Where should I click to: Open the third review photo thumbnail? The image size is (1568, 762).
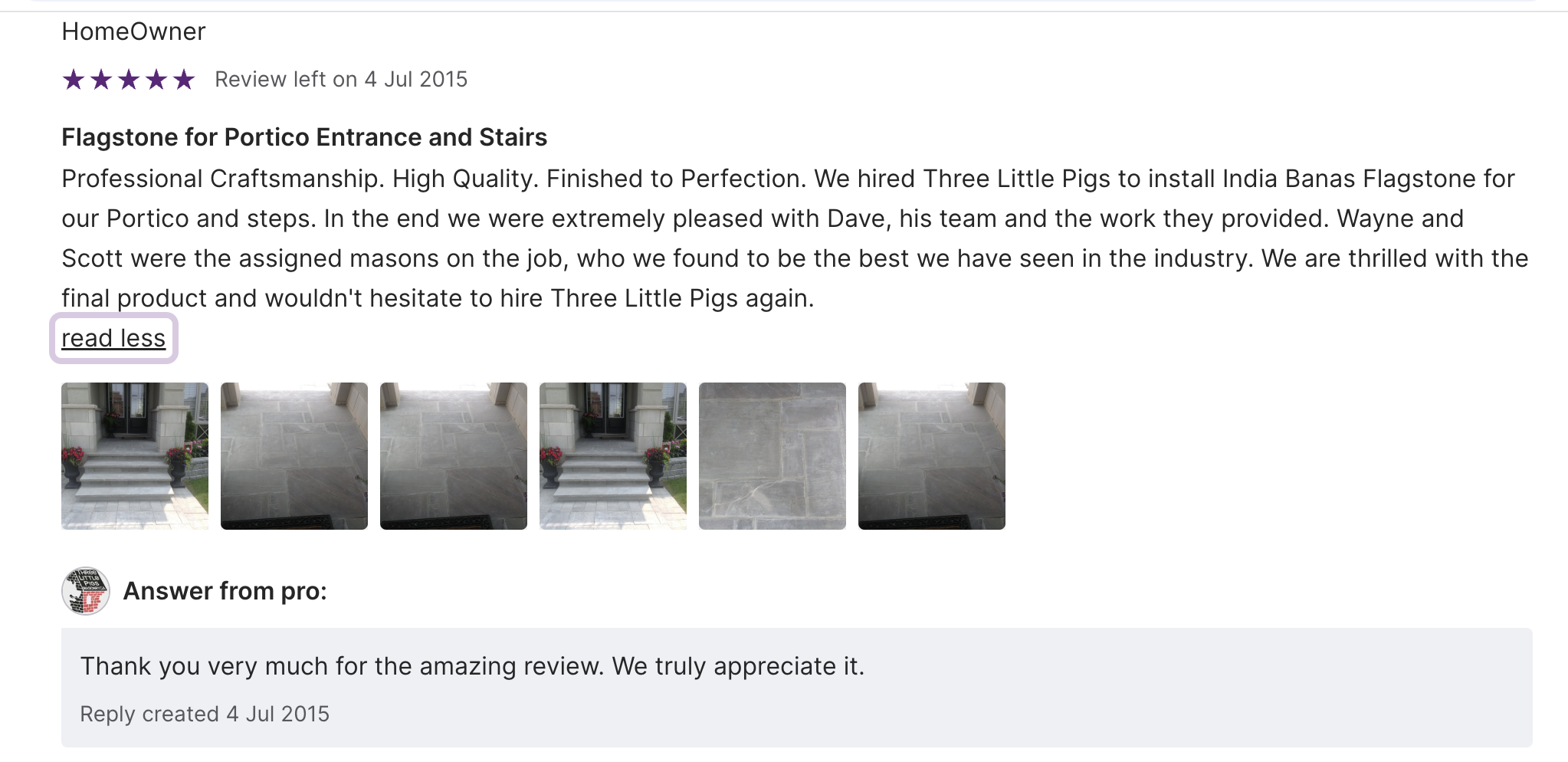(x=454, y=456)
